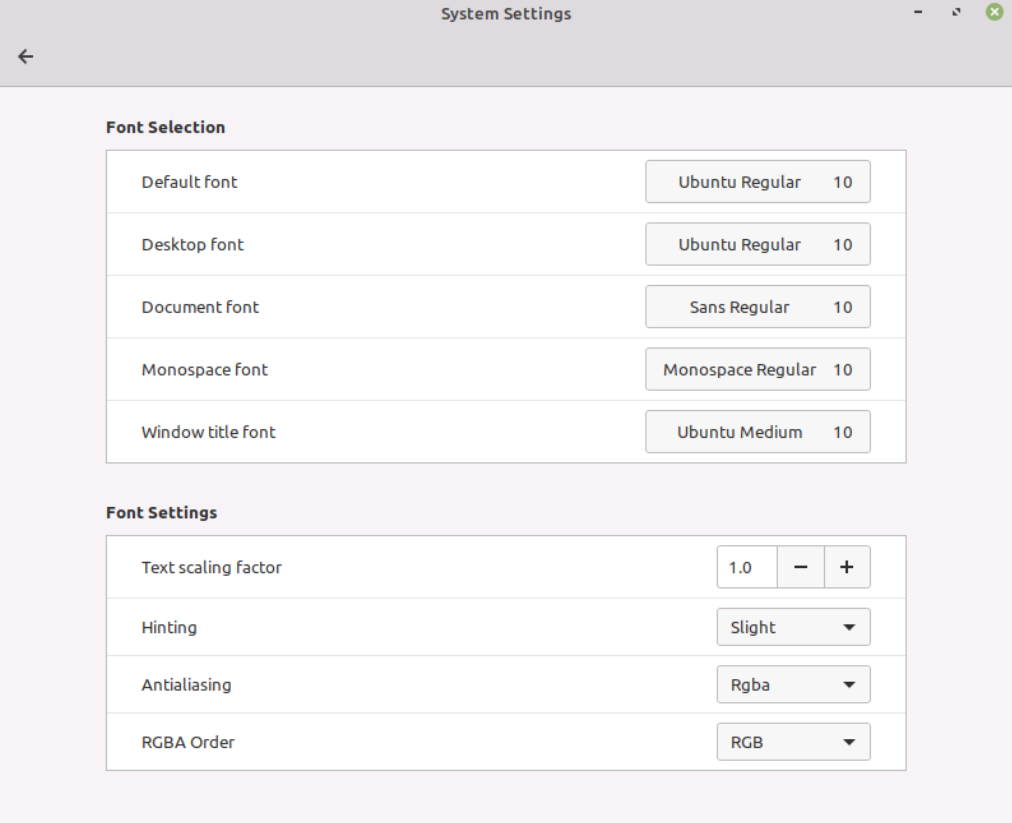This screenshot has width=1012, height=823.
Task: Click the Font Selection section heading
Action: (x=165, y=127)
